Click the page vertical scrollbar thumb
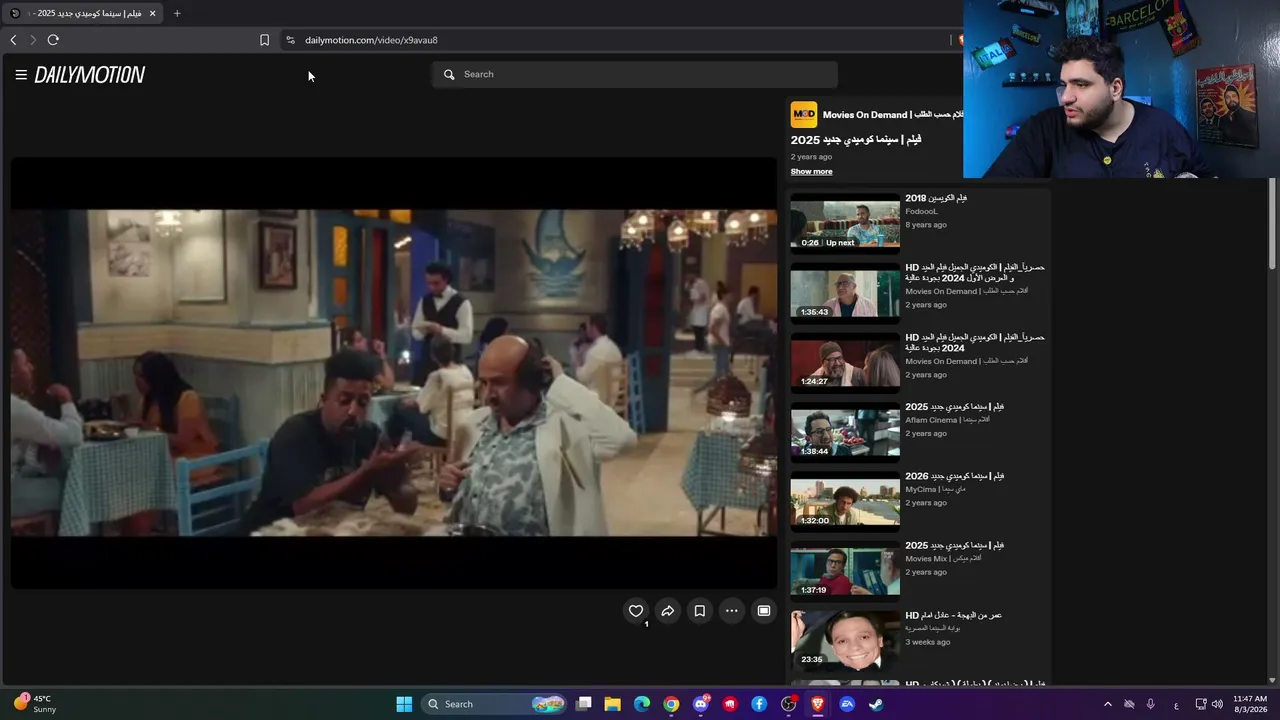1280x720 pixels. 1272,222
